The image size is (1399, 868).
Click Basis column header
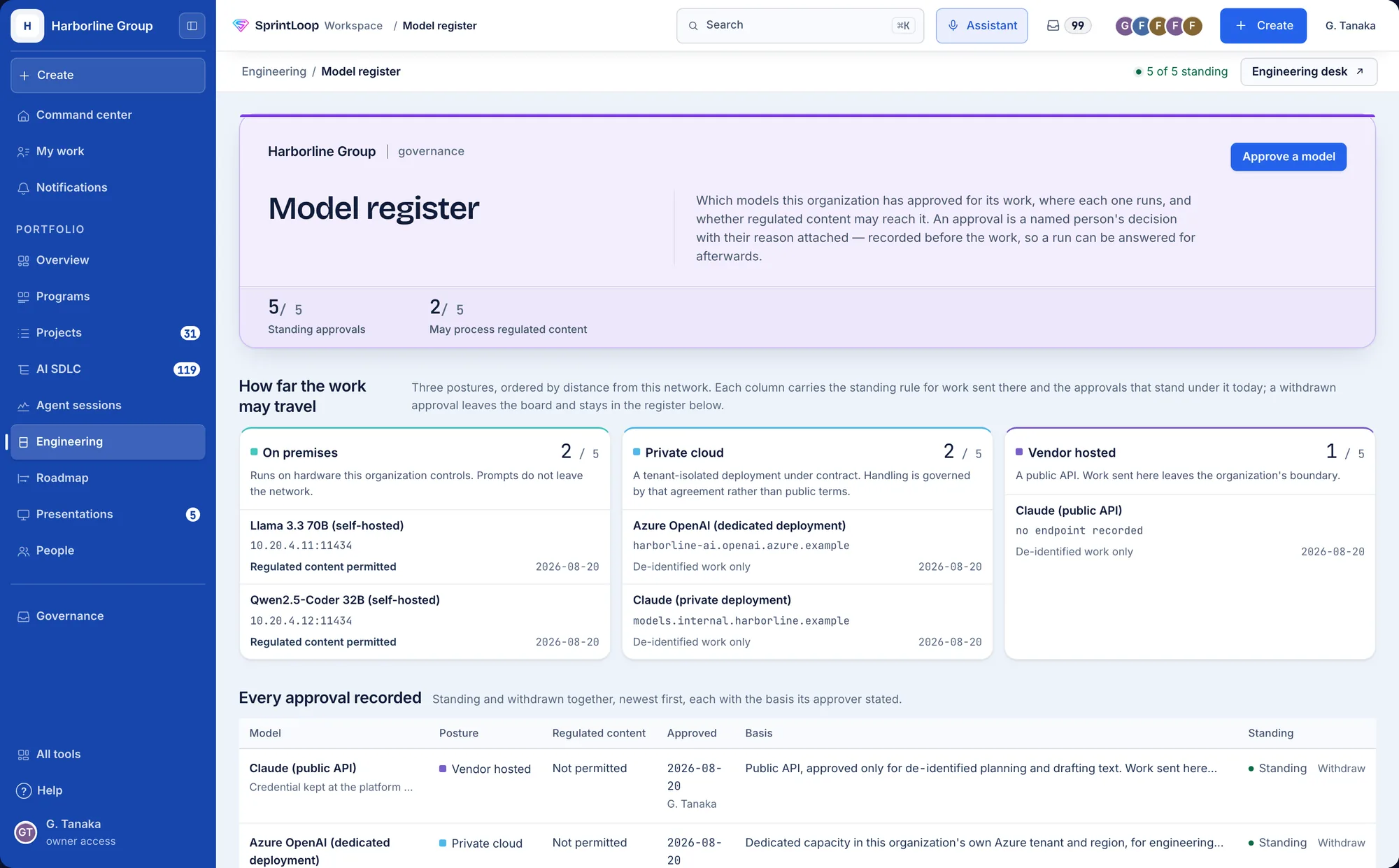(x=759, y=733)
